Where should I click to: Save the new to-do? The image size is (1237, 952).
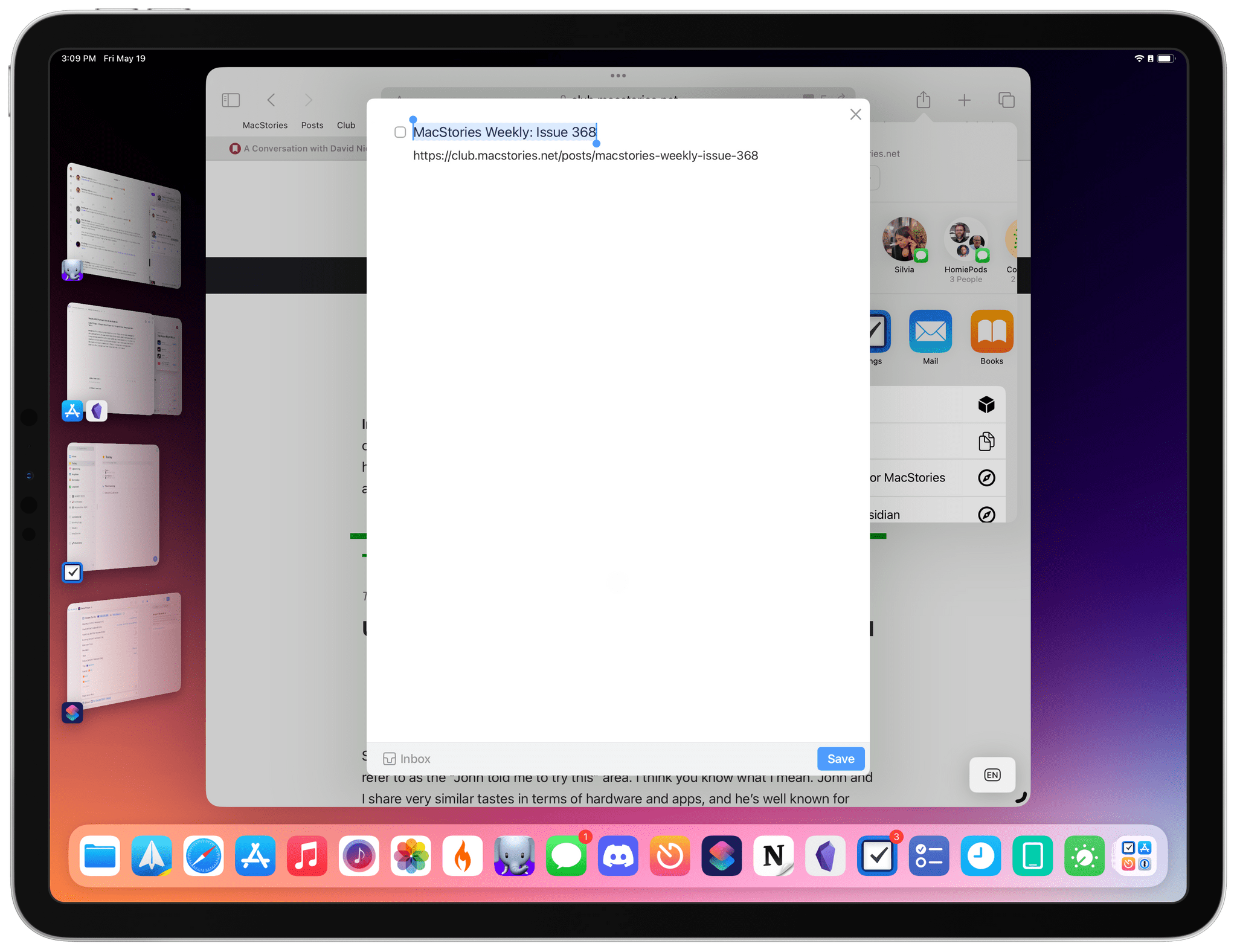pos(840,759)
